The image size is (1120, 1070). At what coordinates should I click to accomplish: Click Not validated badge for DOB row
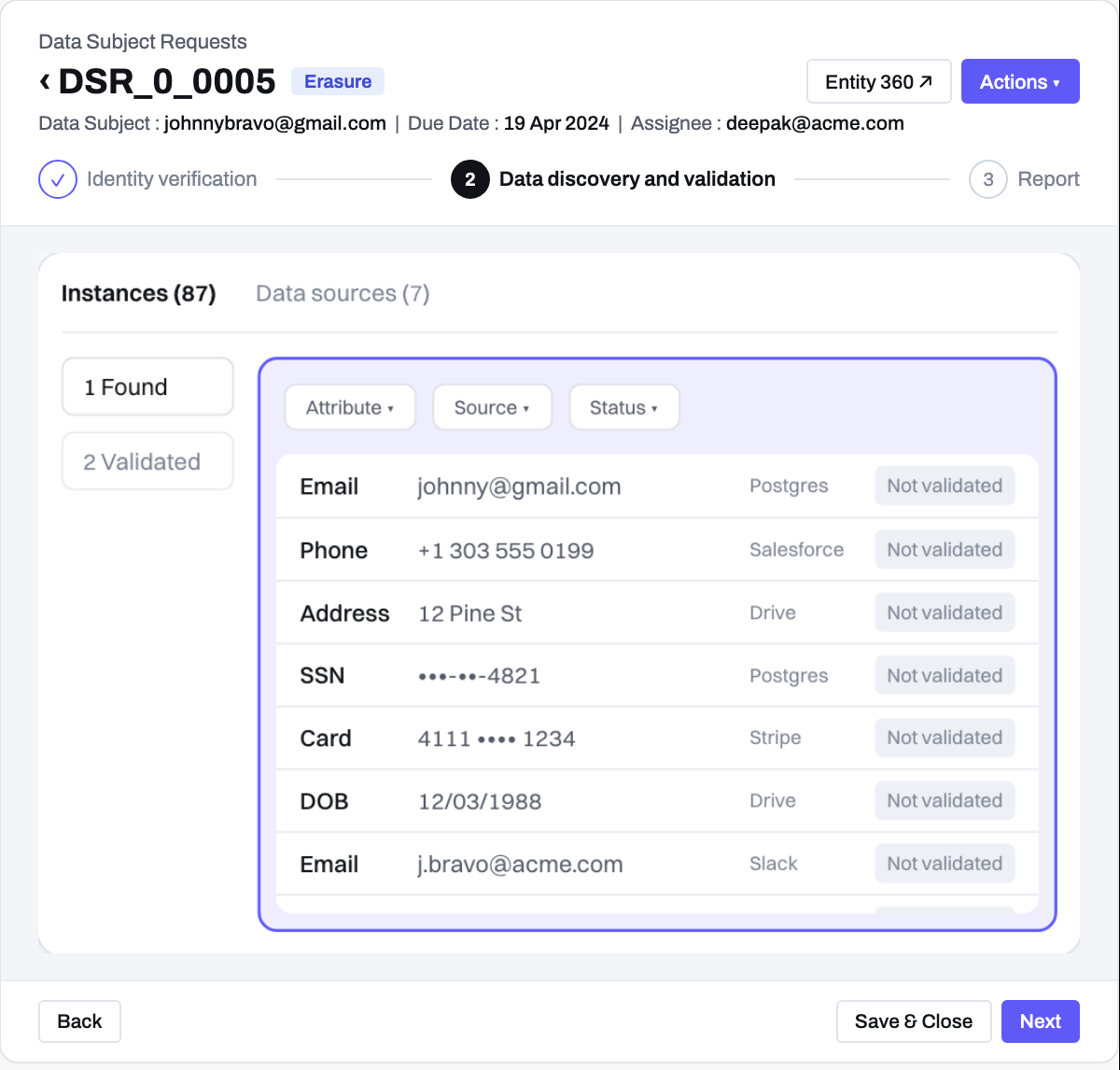pos(945,800)
